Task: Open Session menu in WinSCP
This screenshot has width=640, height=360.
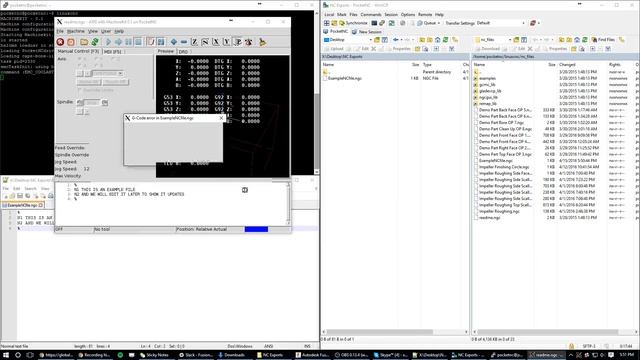Action: coord(391,14)
